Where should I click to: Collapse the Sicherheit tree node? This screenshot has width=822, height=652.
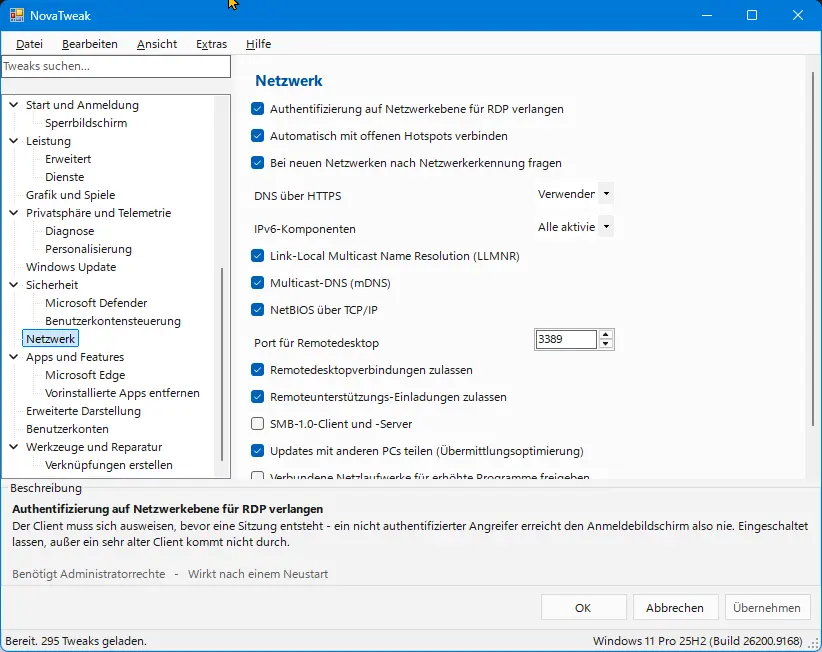pyautogui.click(x=14, y=285)
